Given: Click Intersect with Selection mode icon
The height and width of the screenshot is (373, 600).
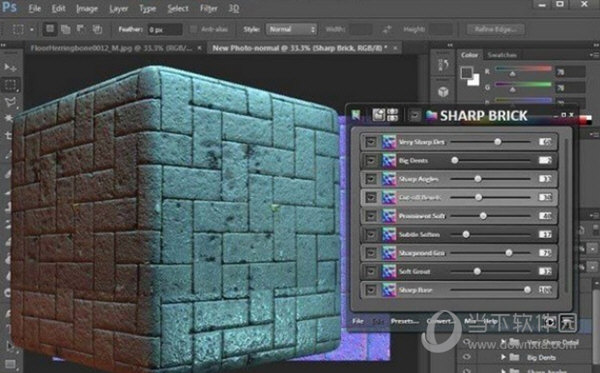Looking at the screenshot, I should [x=97, y=29].
